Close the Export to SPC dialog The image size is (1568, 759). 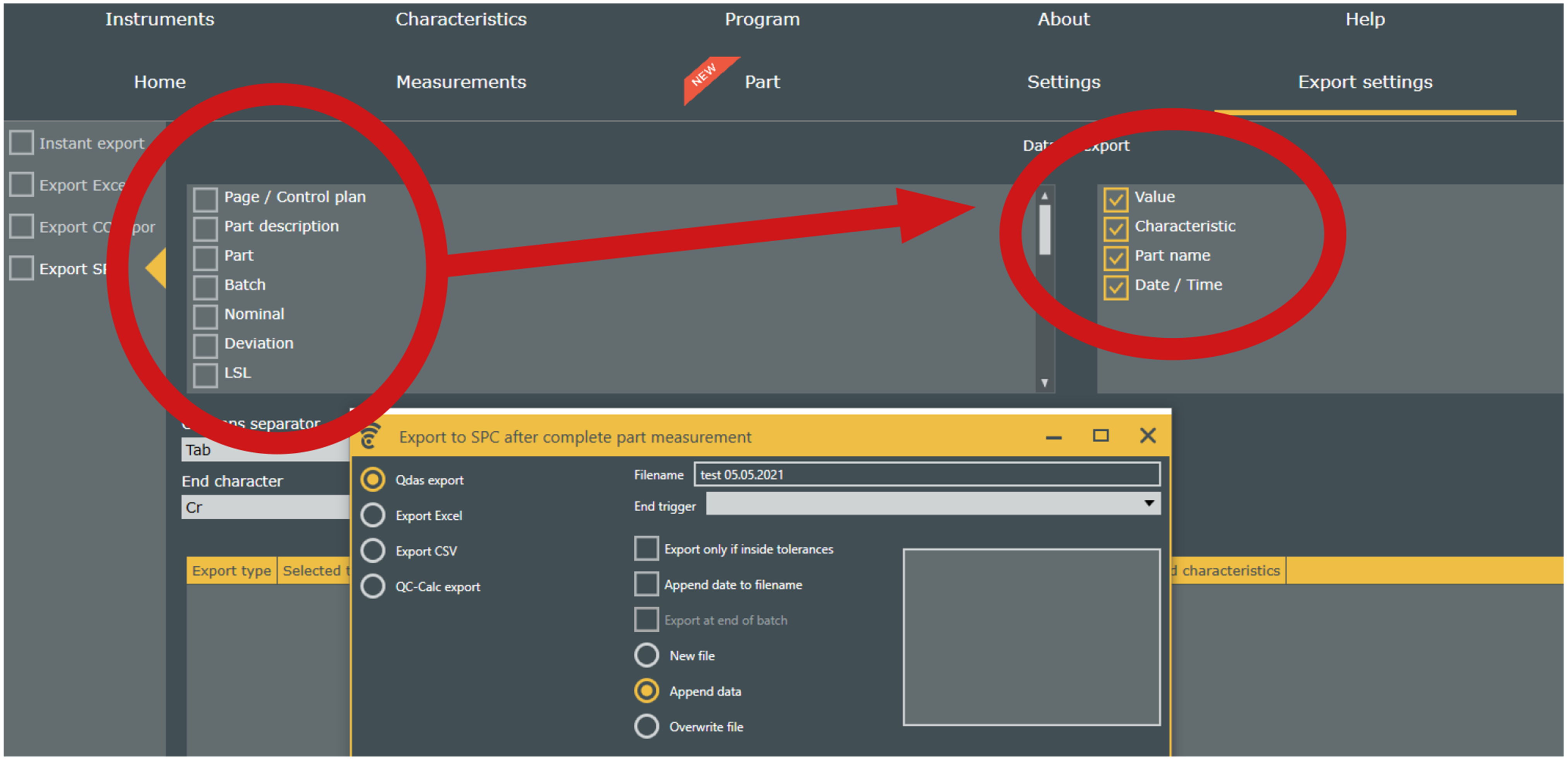(1147, 436)
